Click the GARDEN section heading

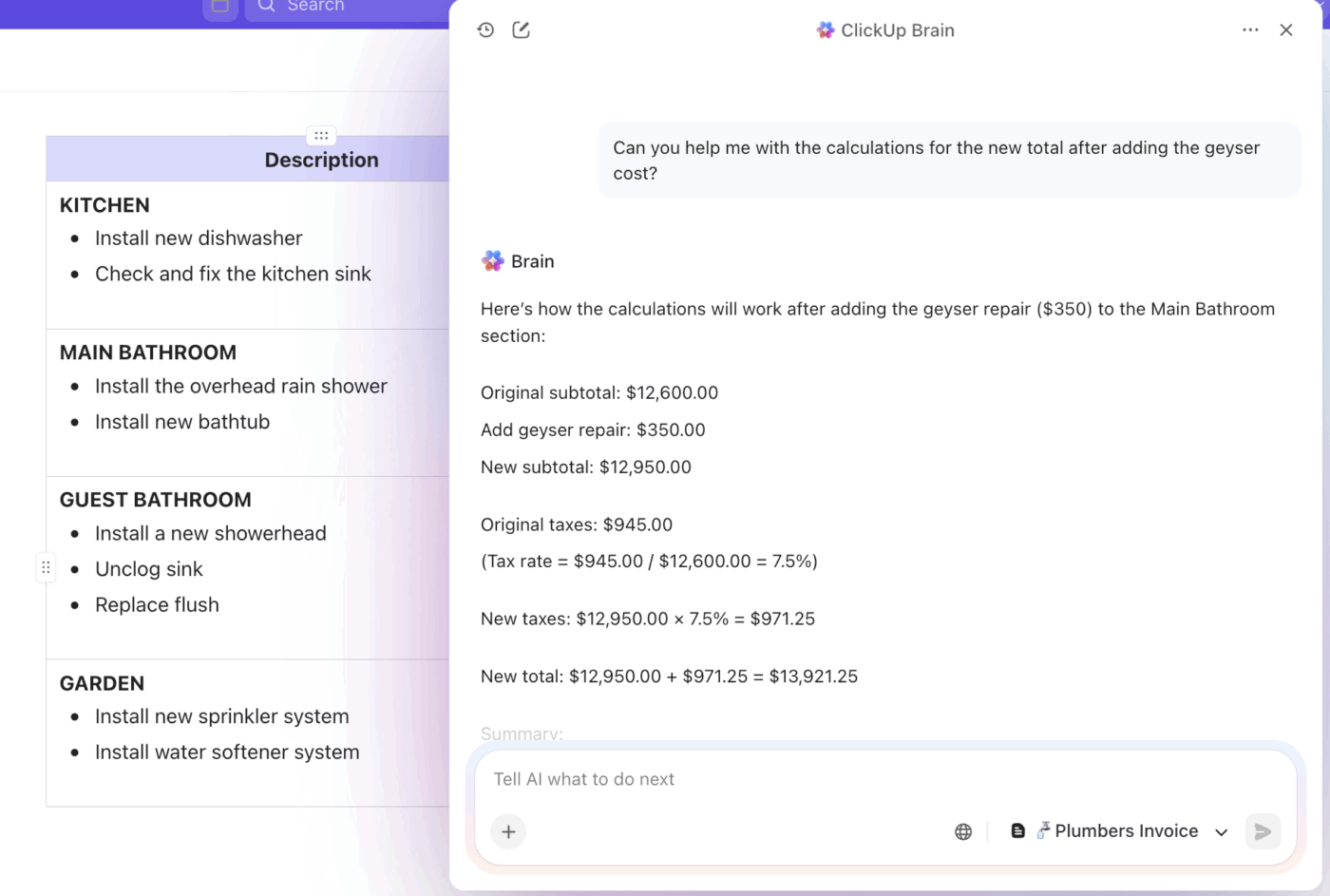click(x=102, y=684)
